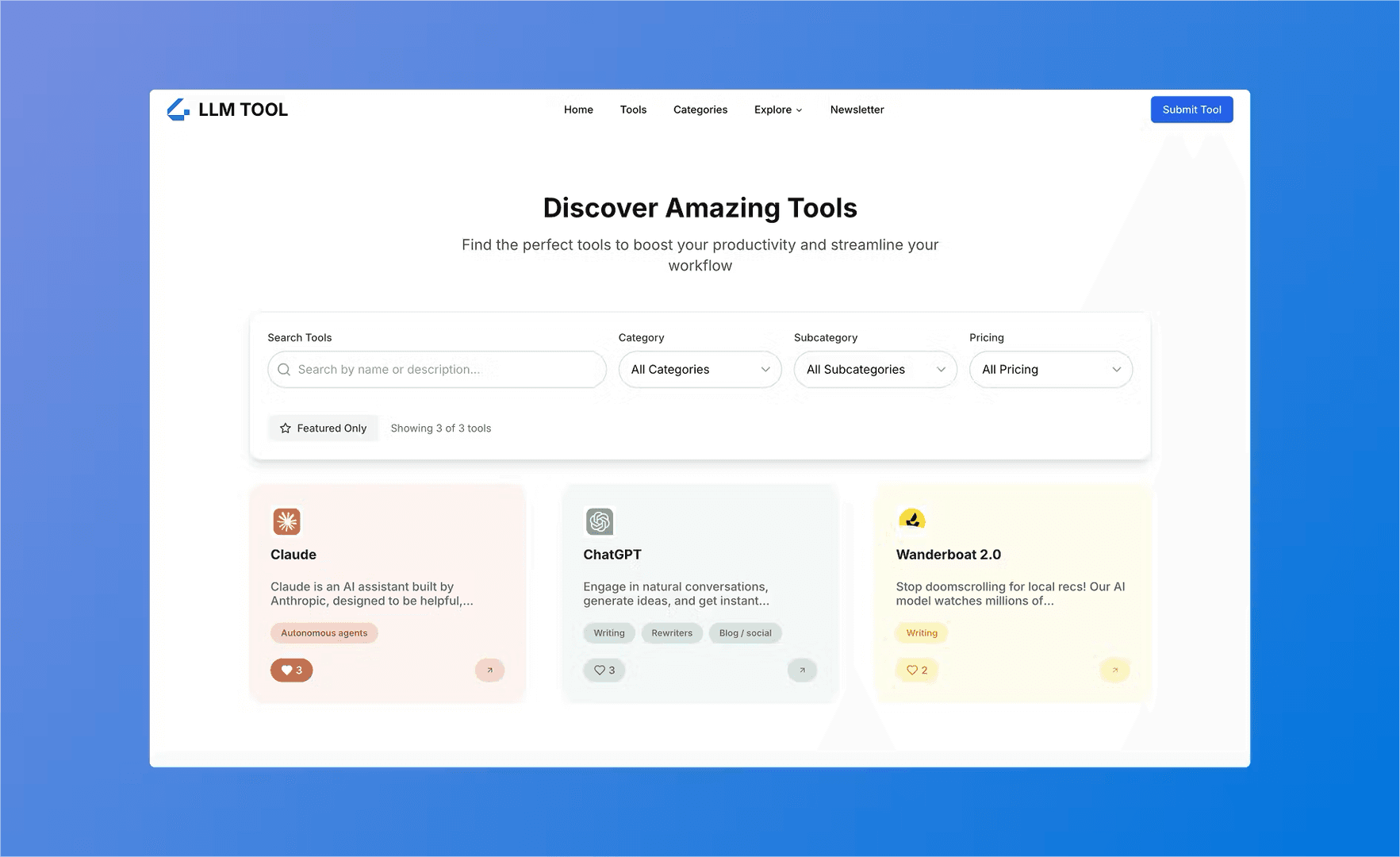Like the Wanderboat 2.0 tool via its heart
The width and height of the screenshot is (1400, 857).
pyautogui.click(x=911, y=670)
